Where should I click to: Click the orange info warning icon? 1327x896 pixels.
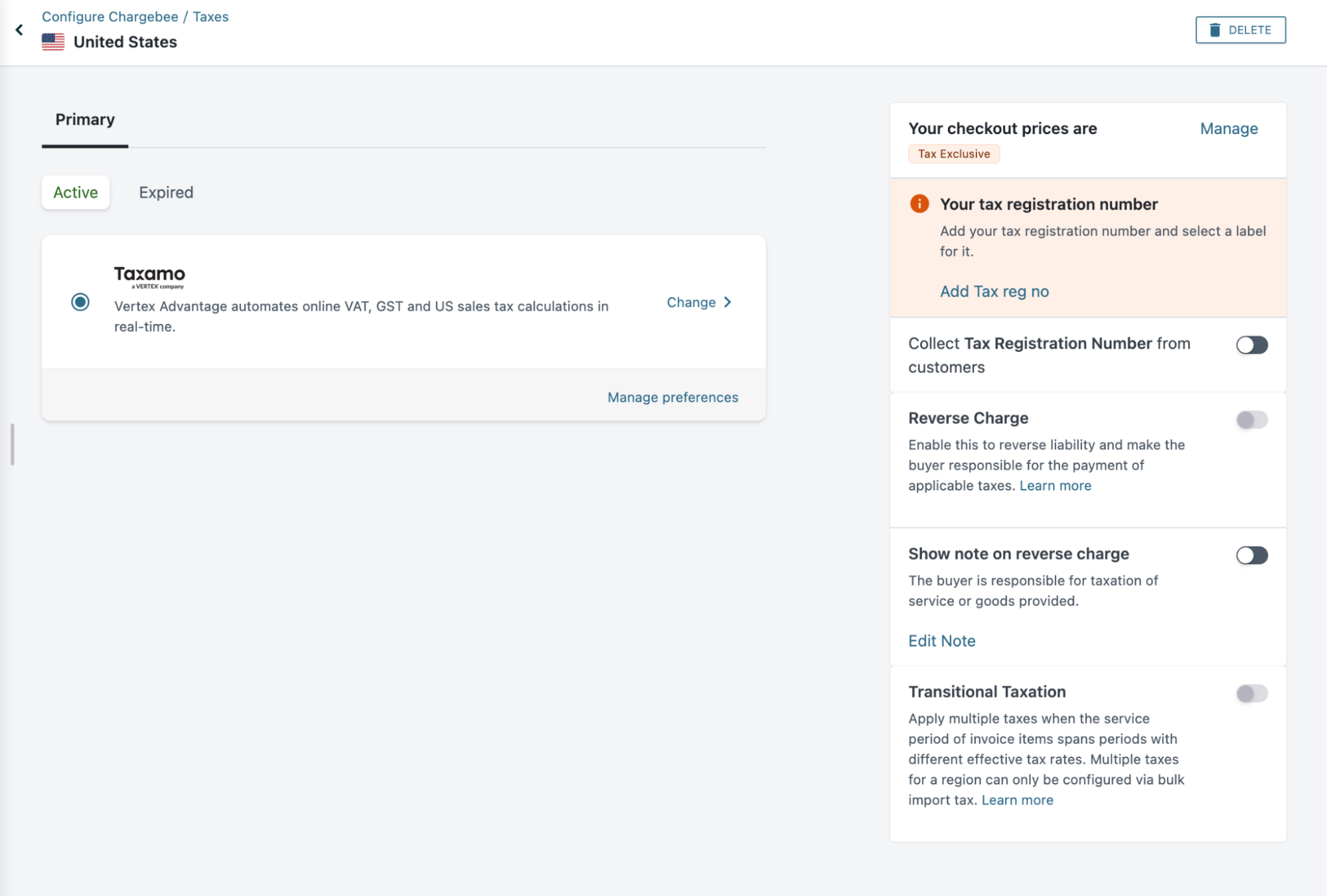pos(919,204)
